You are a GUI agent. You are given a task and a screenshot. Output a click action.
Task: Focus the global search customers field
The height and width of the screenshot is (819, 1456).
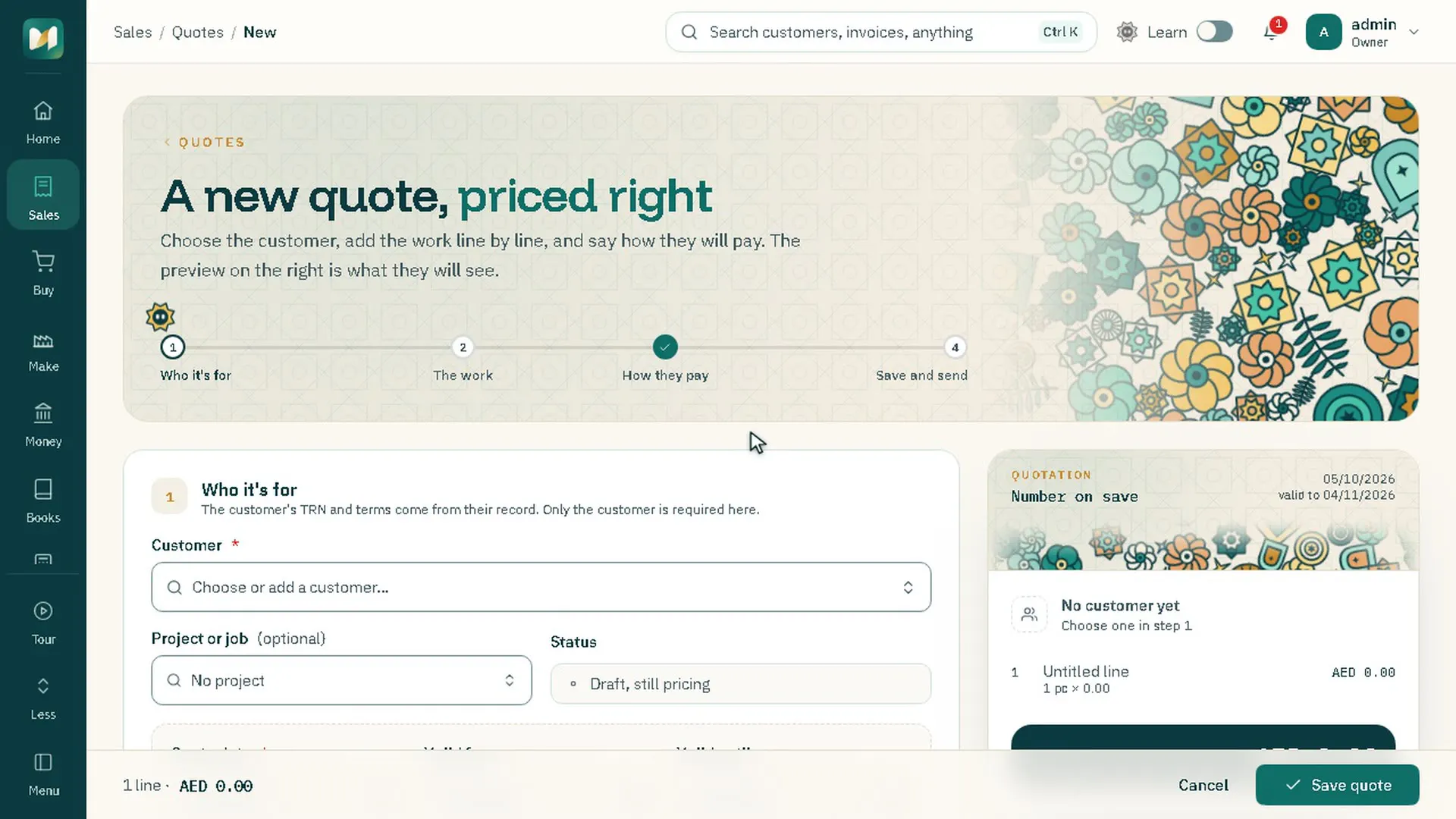click(880, 32)
